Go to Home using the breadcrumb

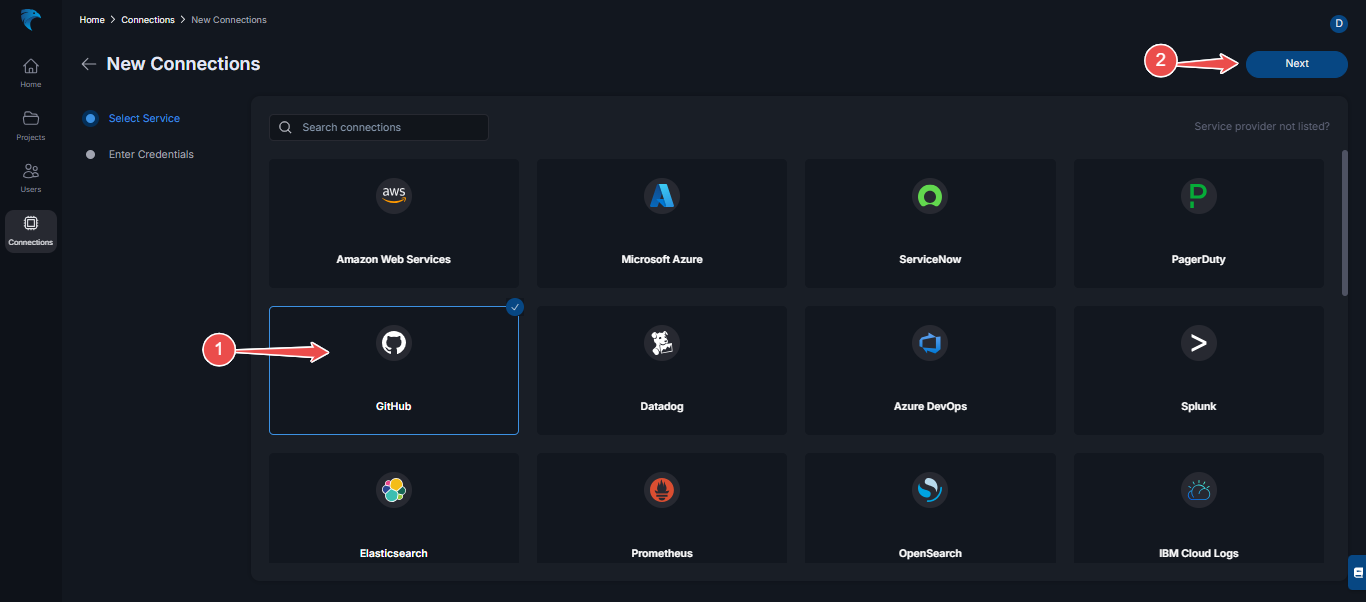91,19
